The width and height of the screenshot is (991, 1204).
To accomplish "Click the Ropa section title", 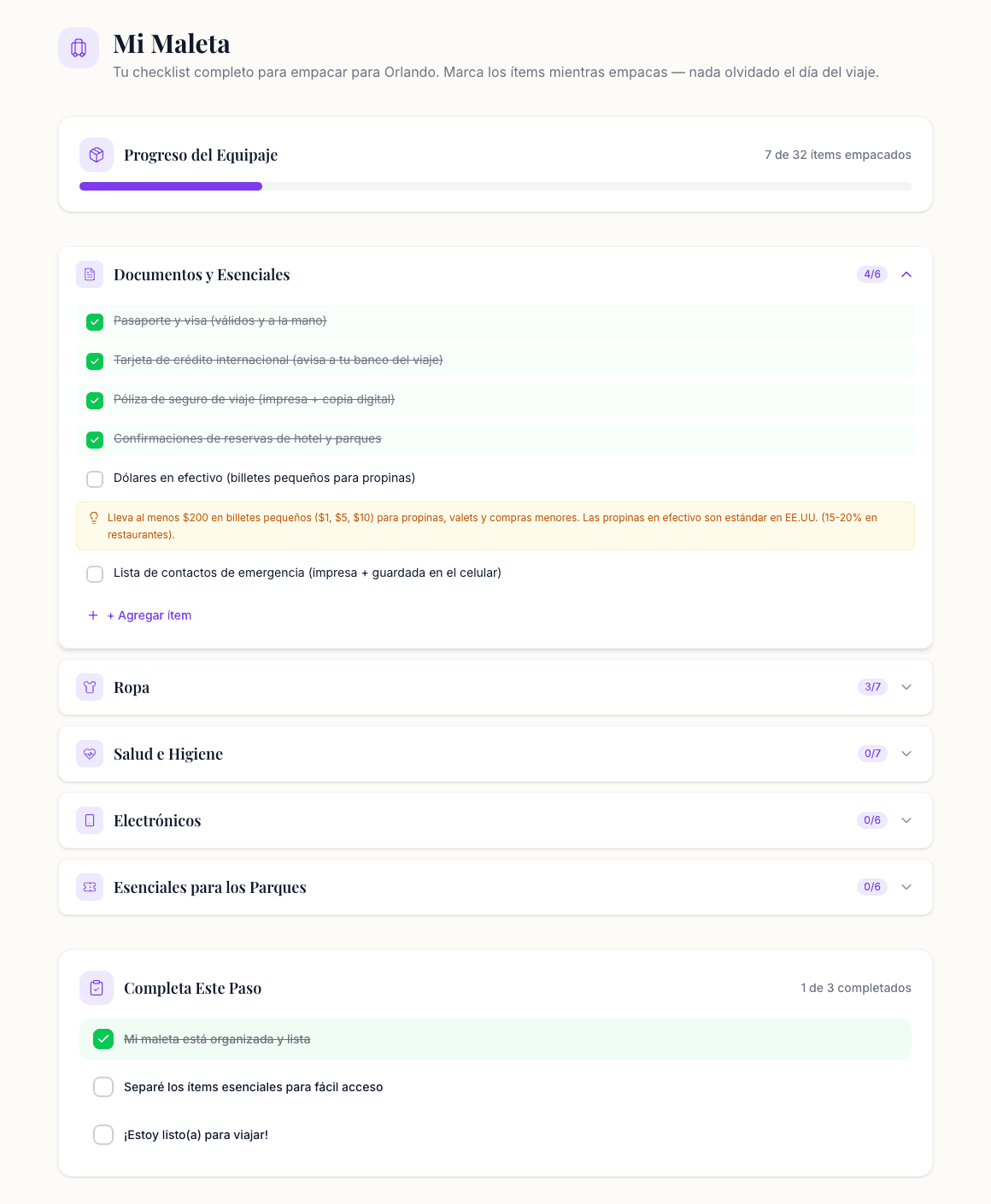I will tap(132, 687).
